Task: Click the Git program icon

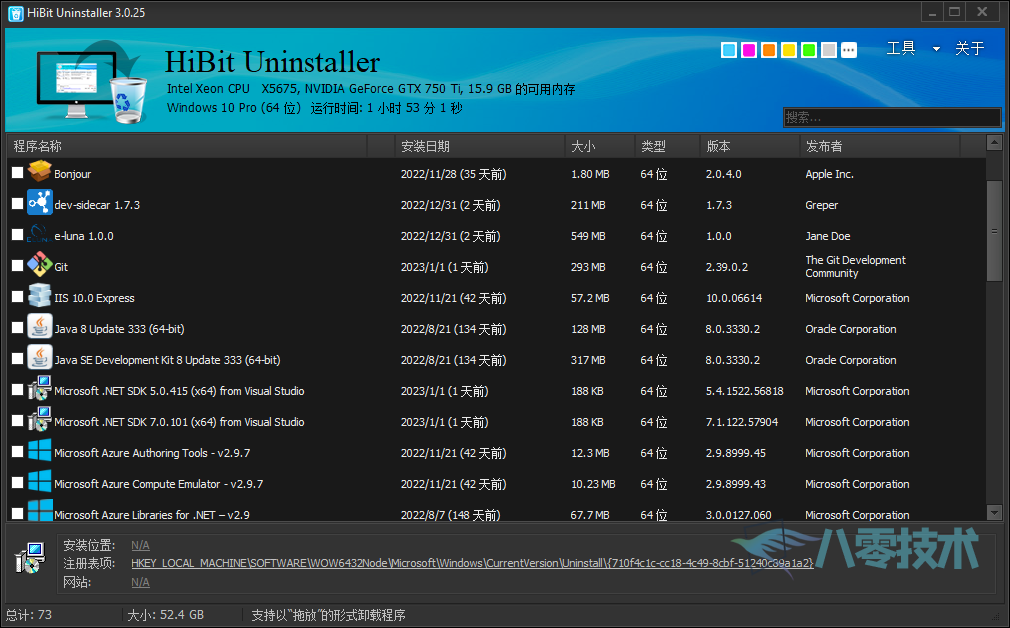Action: pos(39,265)
